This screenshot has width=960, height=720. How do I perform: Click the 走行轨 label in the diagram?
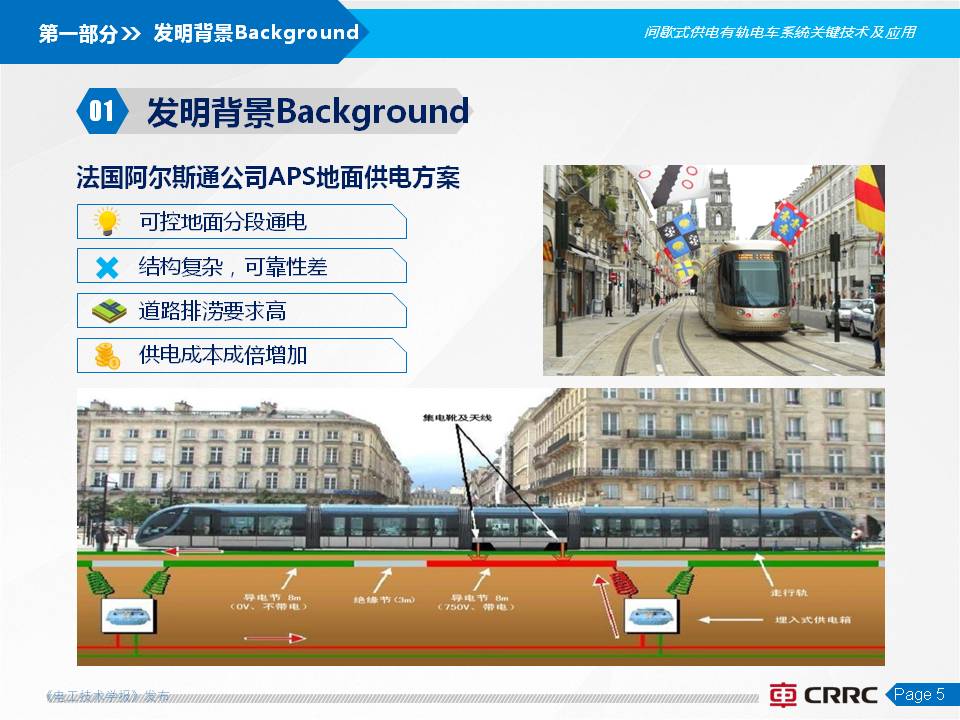point(789,592)
